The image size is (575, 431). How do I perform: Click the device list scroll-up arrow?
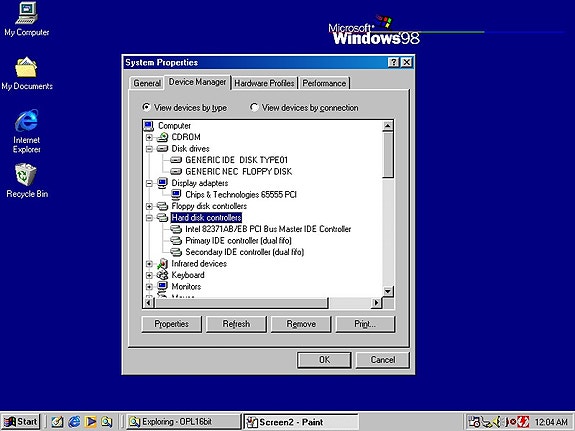click(388, 126)
